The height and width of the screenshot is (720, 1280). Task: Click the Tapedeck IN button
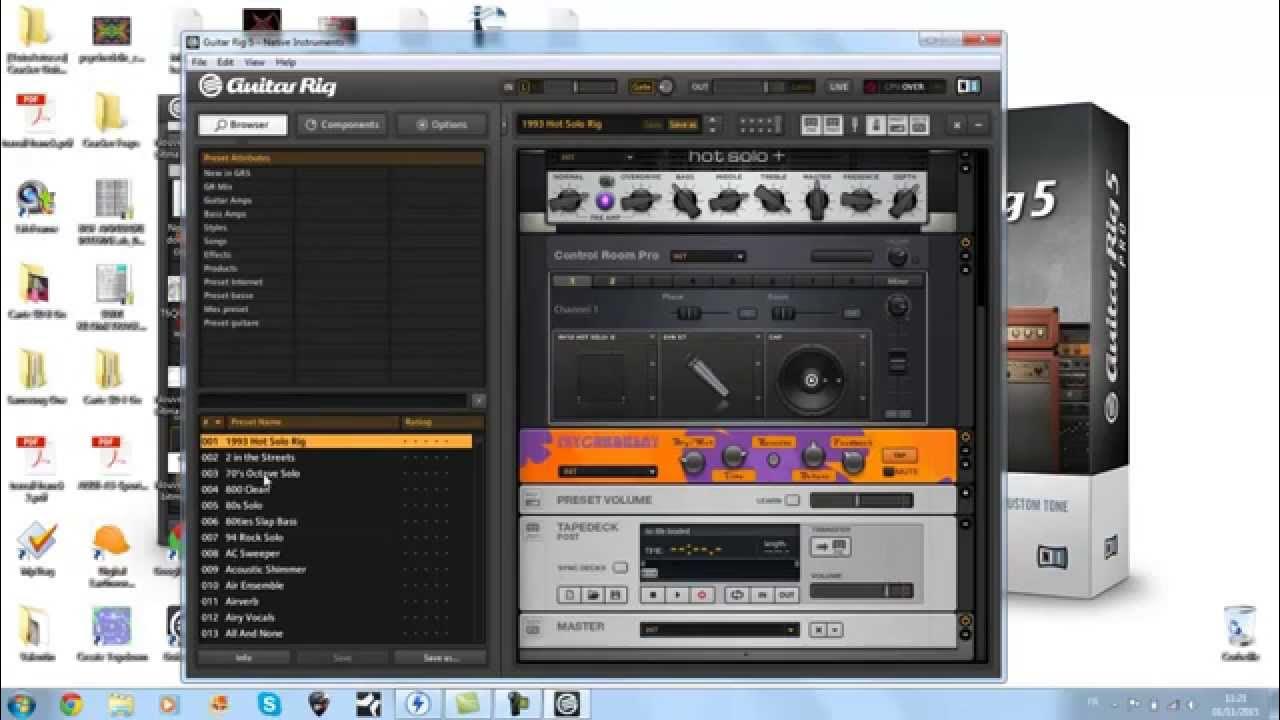click(762, 595)
